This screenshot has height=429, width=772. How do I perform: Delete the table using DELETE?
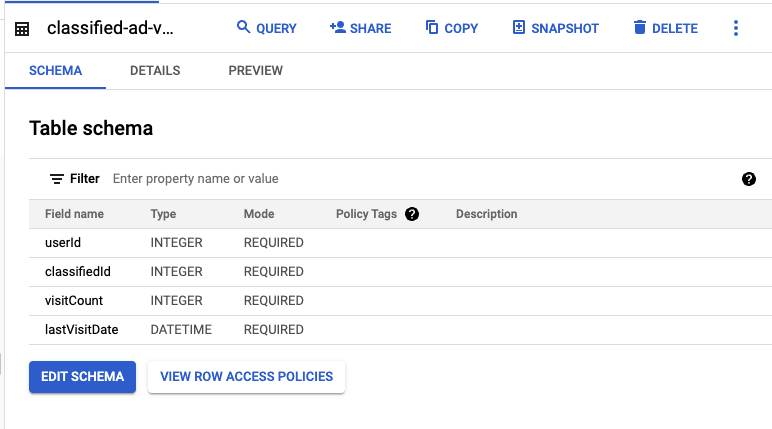(665, 28)
